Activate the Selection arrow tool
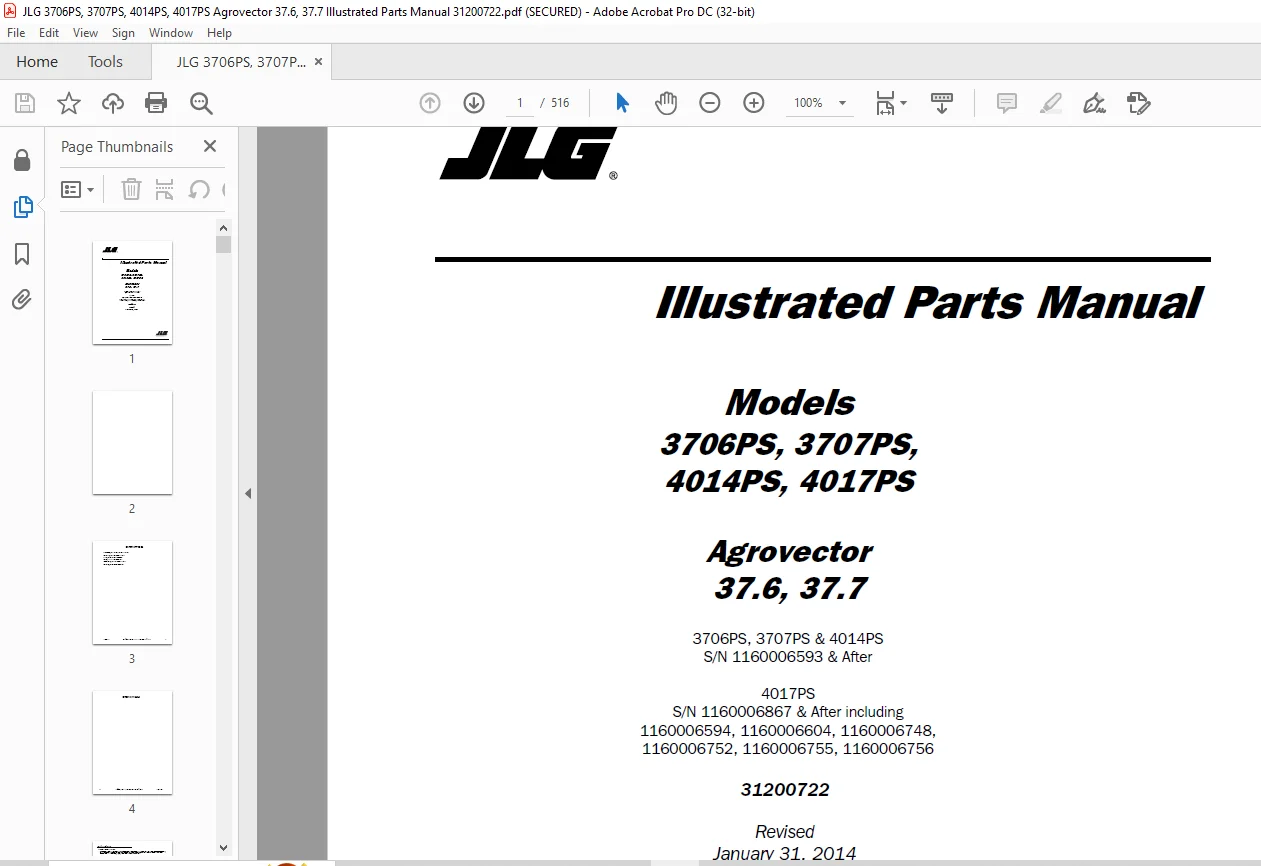Image resolution: width=1261 pixels, height=866 pixels. coord(623,103)
